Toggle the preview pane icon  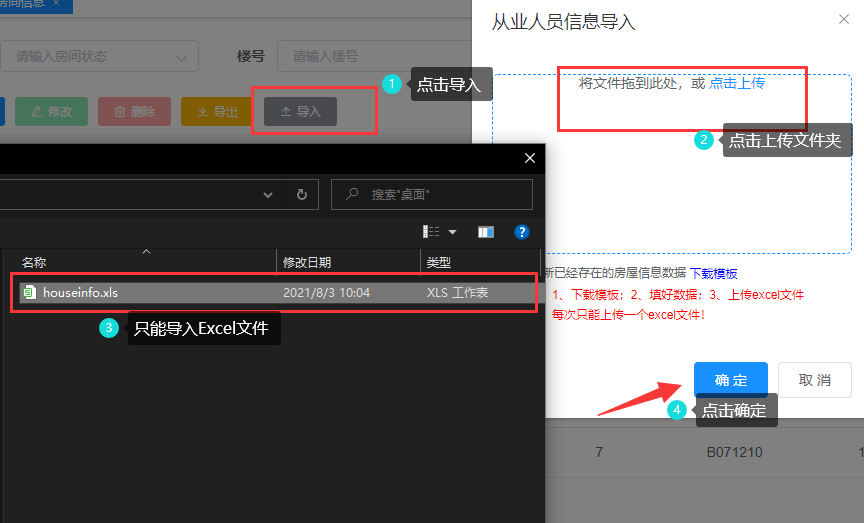click(x=485, y=232)
